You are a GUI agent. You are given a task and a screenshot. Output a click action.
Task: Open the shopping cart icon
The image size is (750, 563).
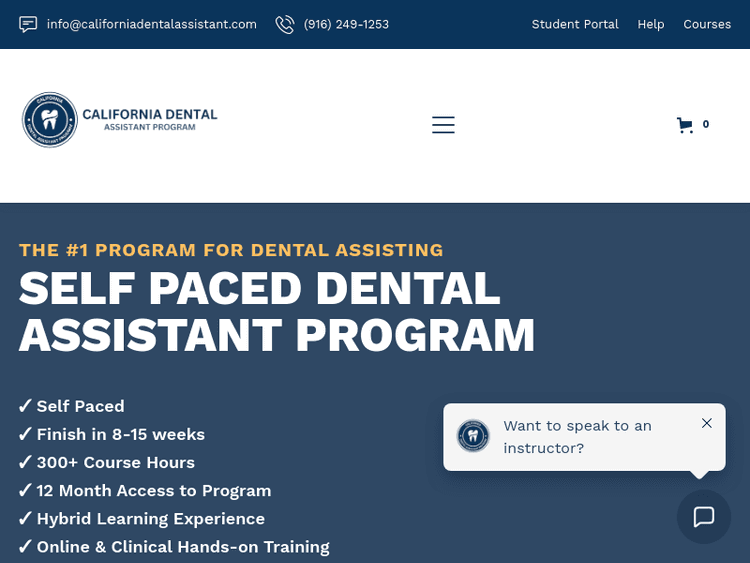pyautogui.click(x=685, y=125)
